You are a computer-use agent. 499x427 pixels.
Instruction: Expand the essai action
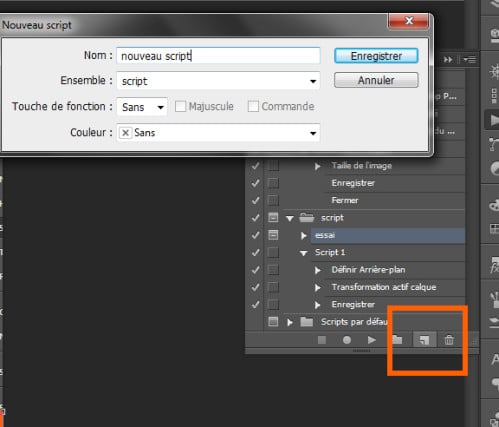(303, 236)
